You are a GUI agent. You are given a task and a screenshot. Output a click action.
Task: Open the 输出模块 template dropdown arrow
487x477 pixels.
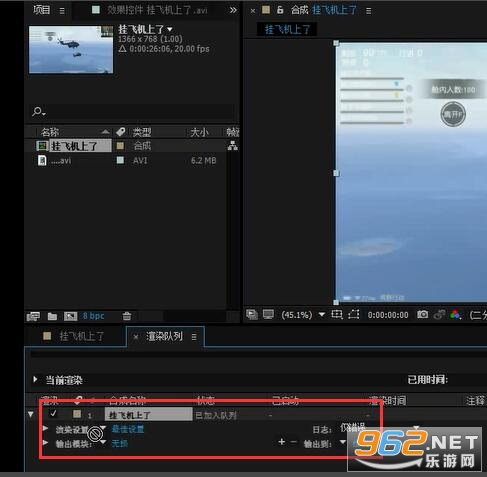point(103,442)
